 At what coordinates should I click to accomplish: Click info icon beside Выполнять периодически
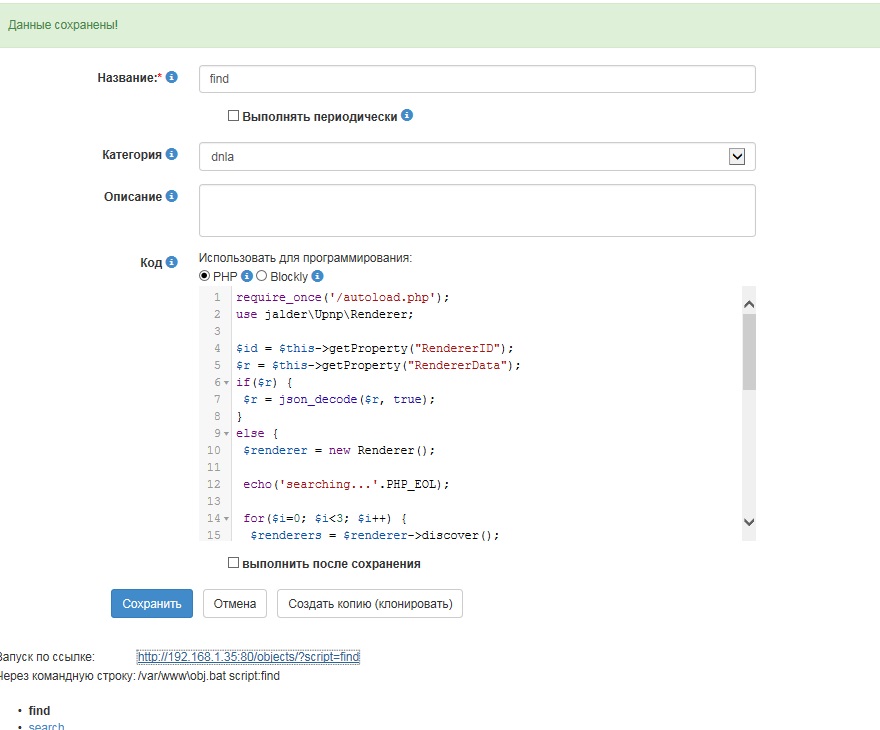tap(407, 115)
